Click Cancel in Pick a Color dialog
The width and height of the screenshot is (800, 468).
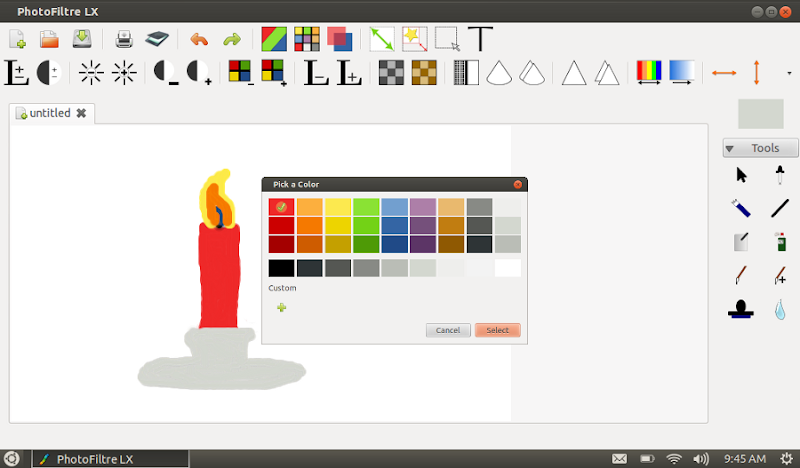(x=448, y=330)
